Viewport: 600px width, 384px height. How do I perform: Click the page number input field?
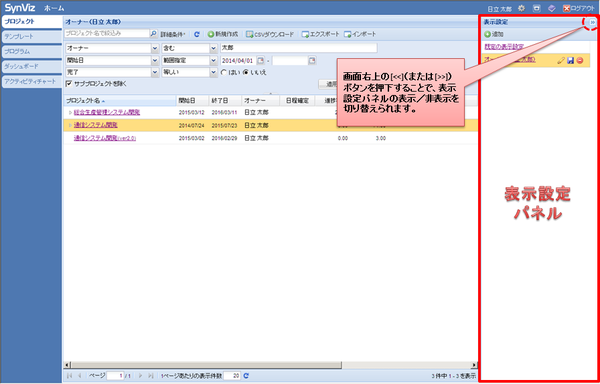click(116, 376)
